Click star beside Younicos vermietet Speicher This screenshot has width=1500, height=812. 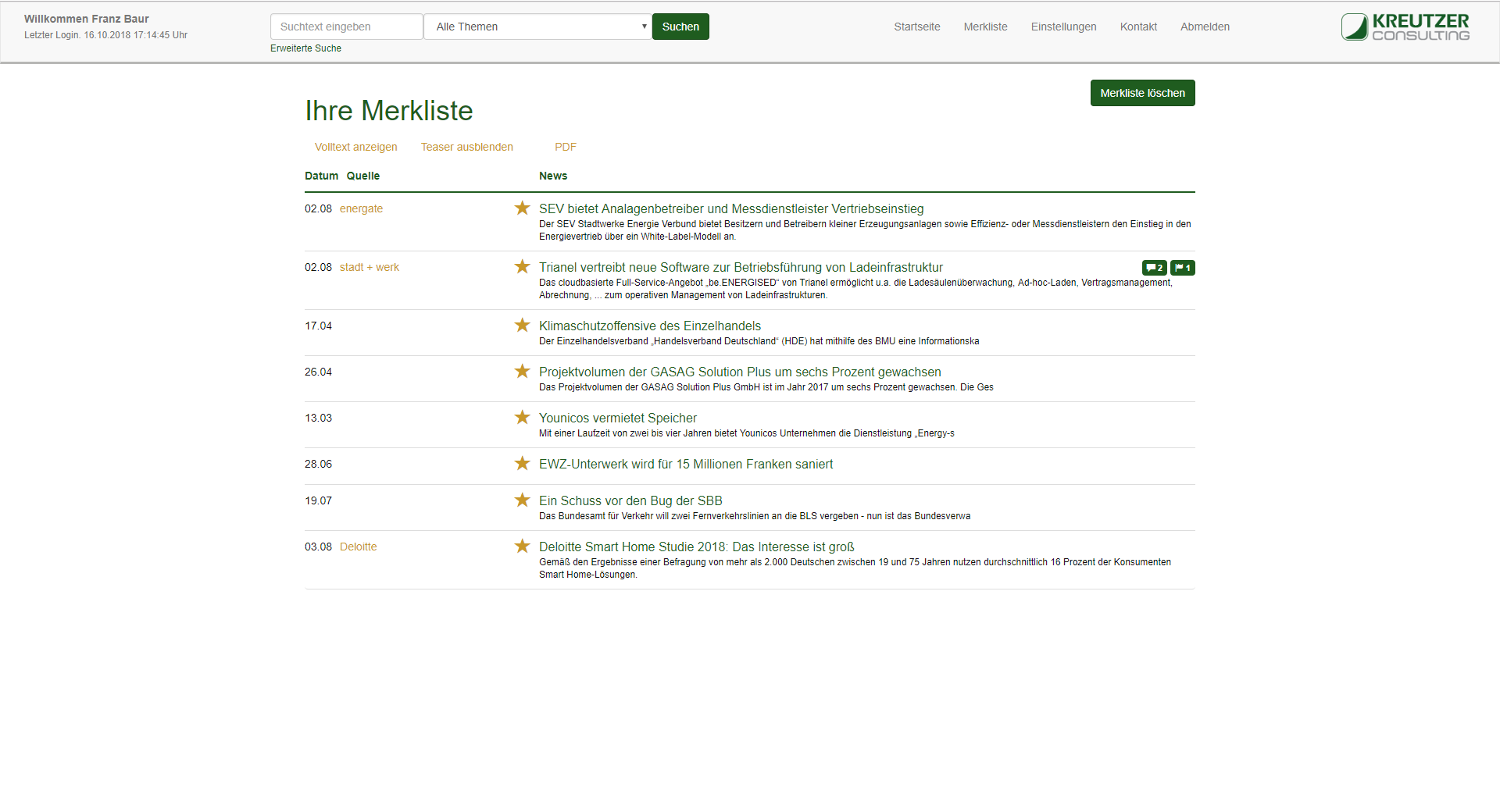pyautogui.click(x=522, y=418)
